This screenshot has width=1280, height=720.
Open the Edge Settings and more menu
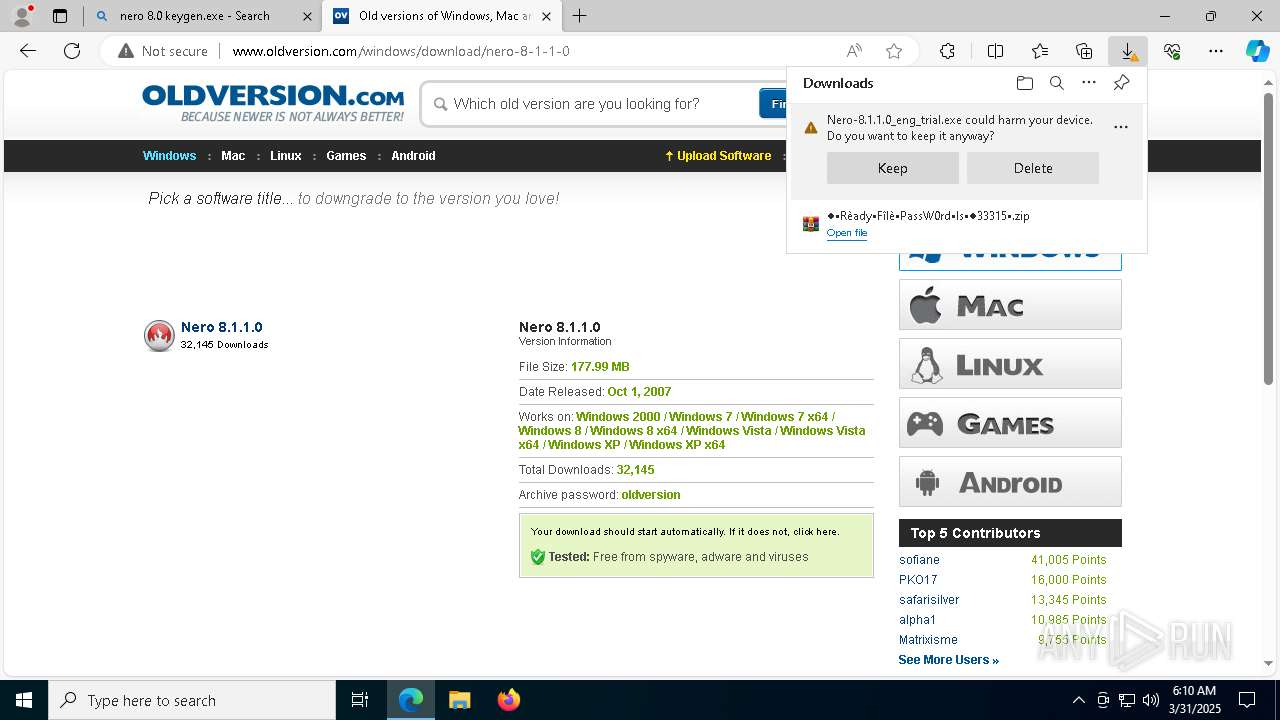(x=1216, y=51)
